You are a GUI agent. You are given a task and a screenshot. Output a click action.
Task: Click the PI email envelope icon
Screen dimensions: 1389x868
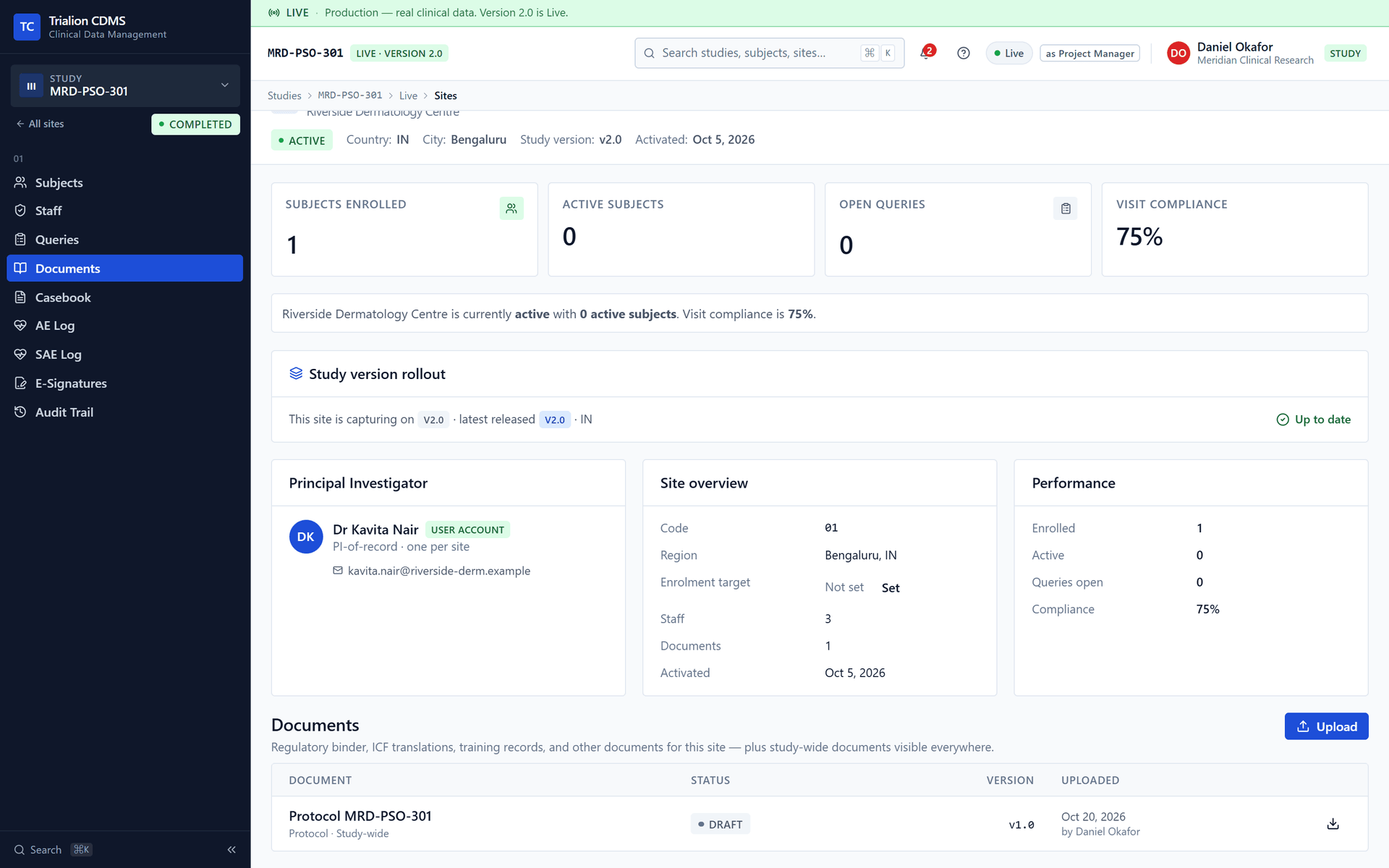(x=338, y=571)
